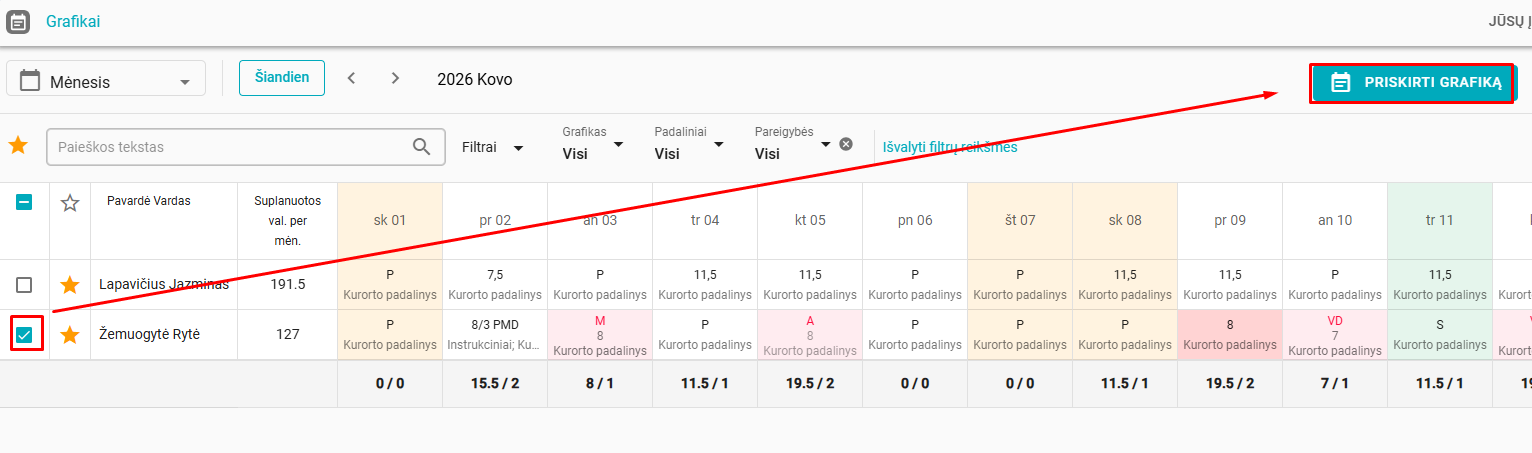1532x453 pixels.
Task: Open the Grafikai page title link
Action: (73, 21)
